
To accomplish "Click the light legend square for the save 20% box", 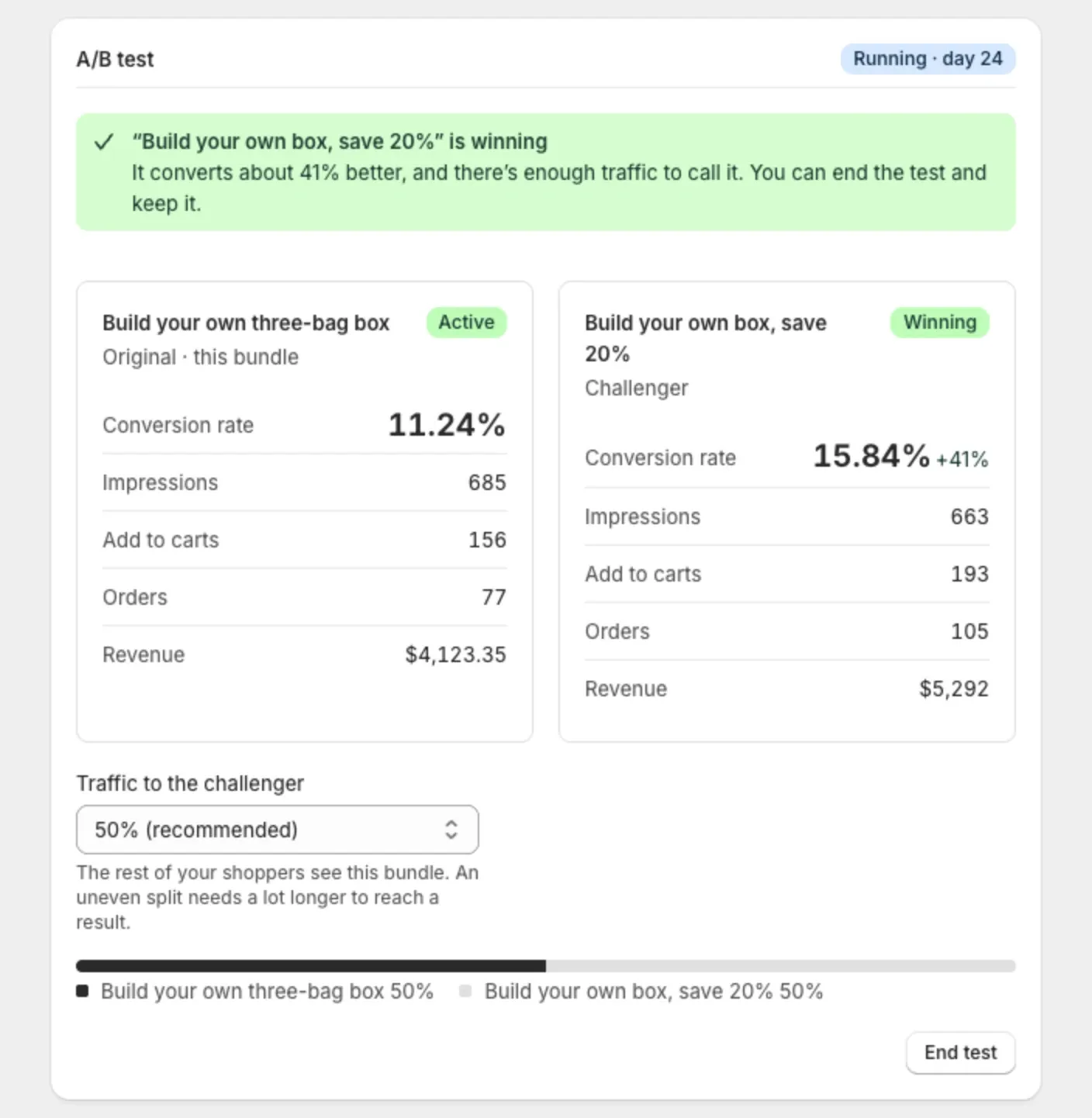I will [465, 991].
